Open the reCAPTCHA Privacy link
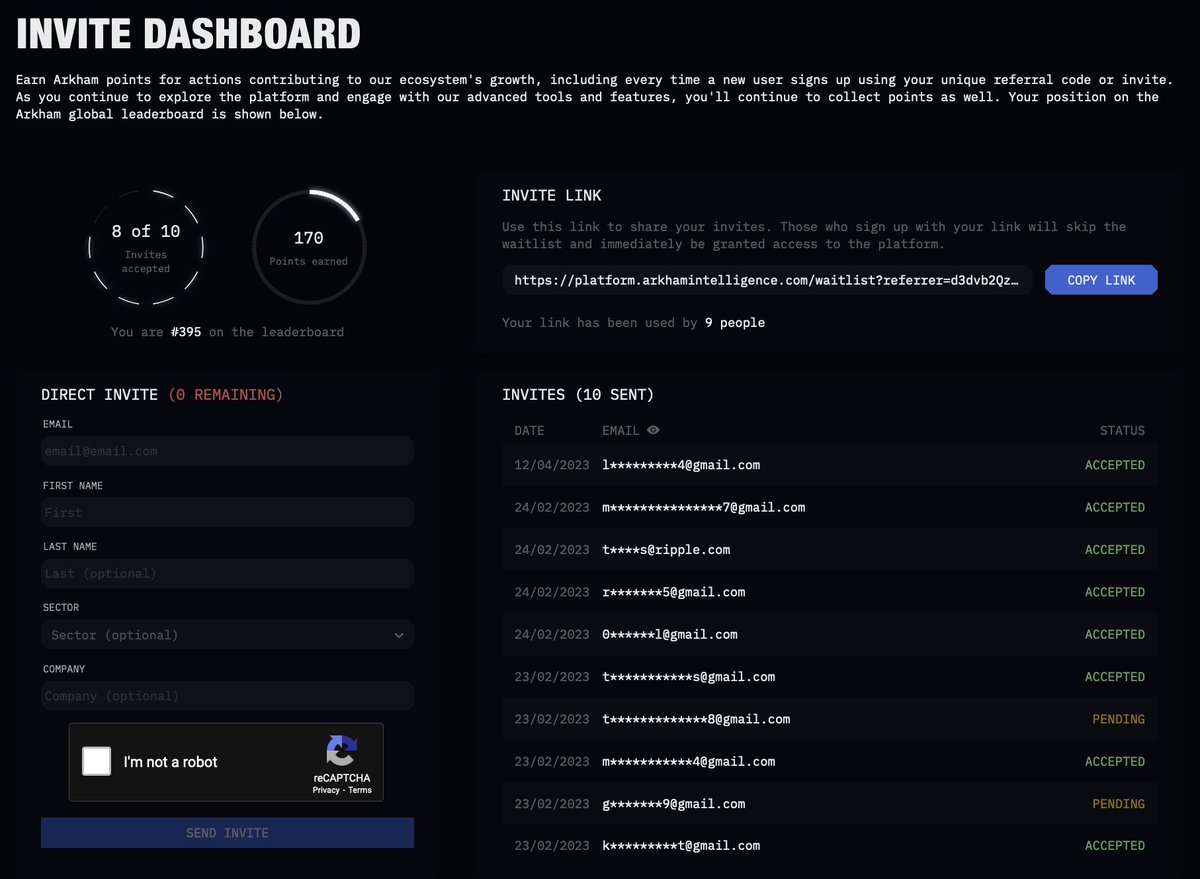Image resolution: width=1200 pixels, height=879 pixels. point(325,789)
